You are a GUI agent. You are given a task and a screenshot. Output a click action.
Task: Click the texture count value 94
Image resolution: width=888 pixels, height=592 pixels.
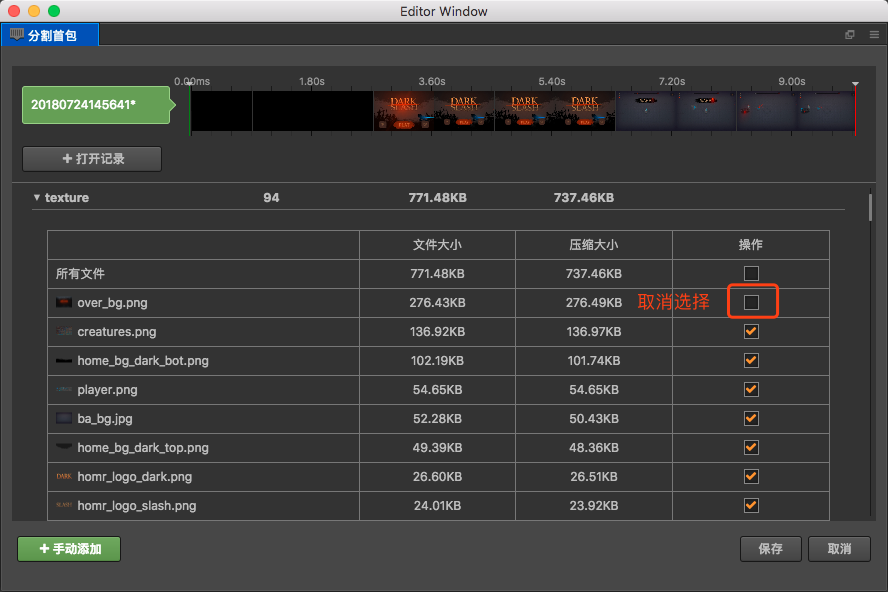[271, 198]
